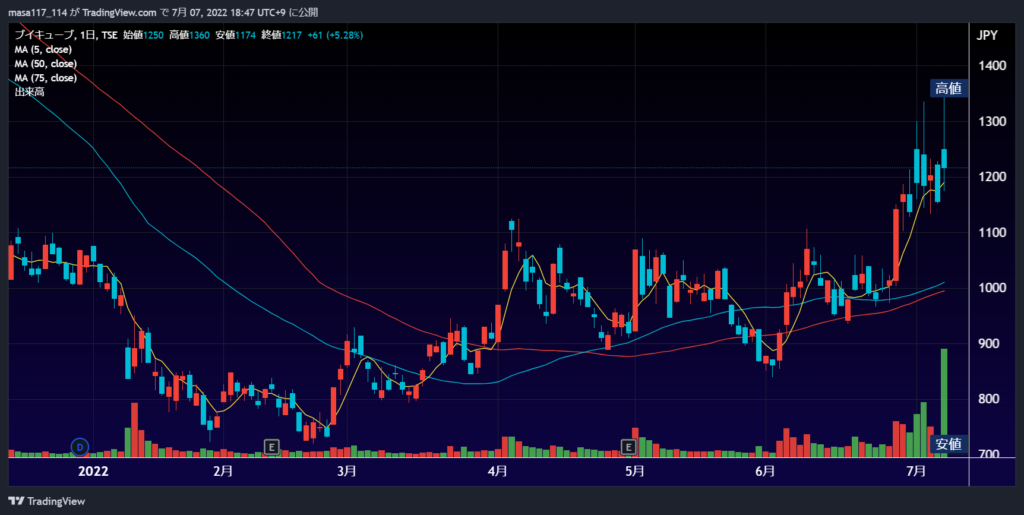Click the 2月 time axis label
This screenshot has height=515, width=1024.
(x=223, y=471)
